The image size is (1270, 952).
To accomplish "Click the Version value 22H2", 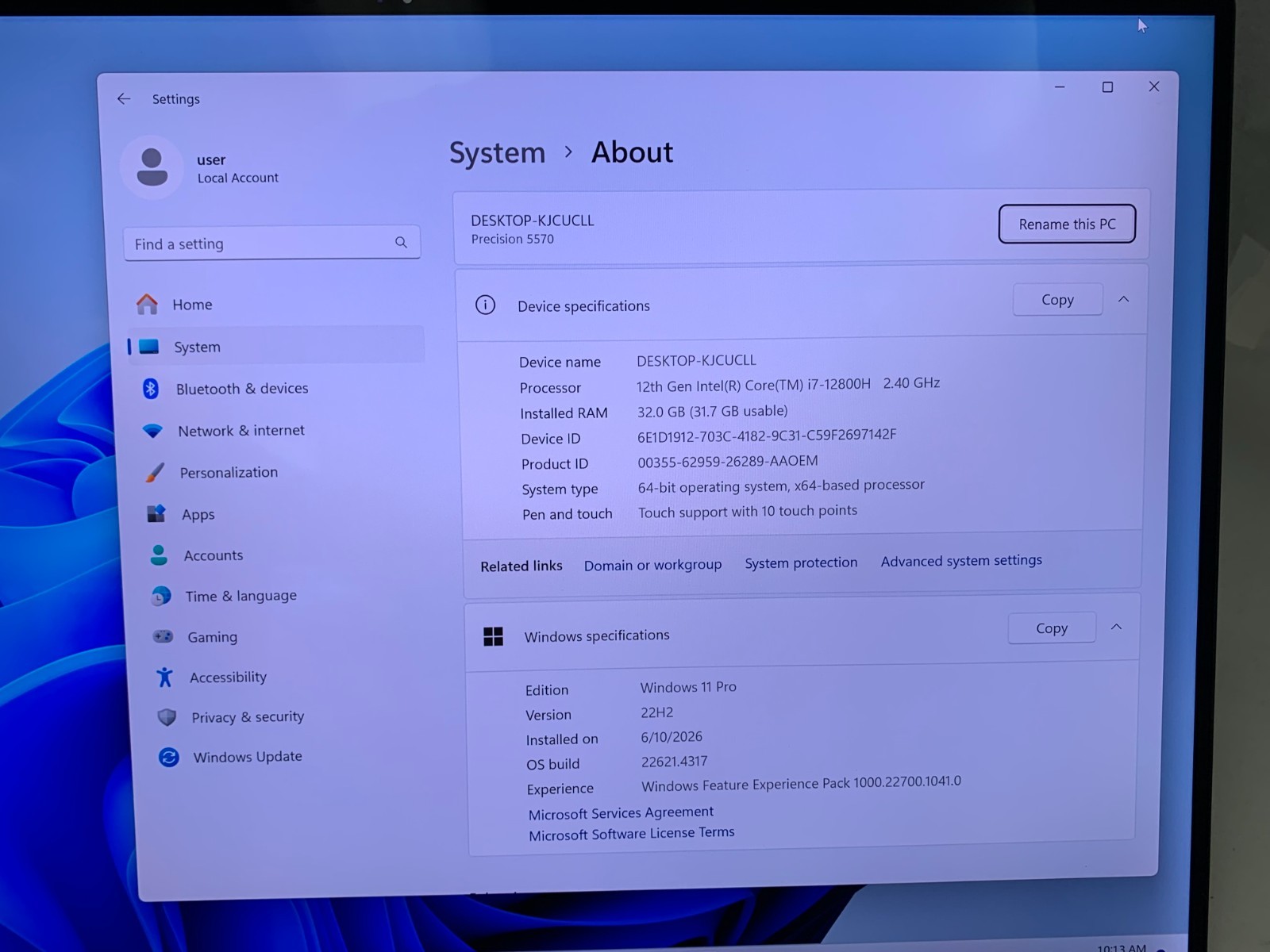I will (x=656, y=712).
